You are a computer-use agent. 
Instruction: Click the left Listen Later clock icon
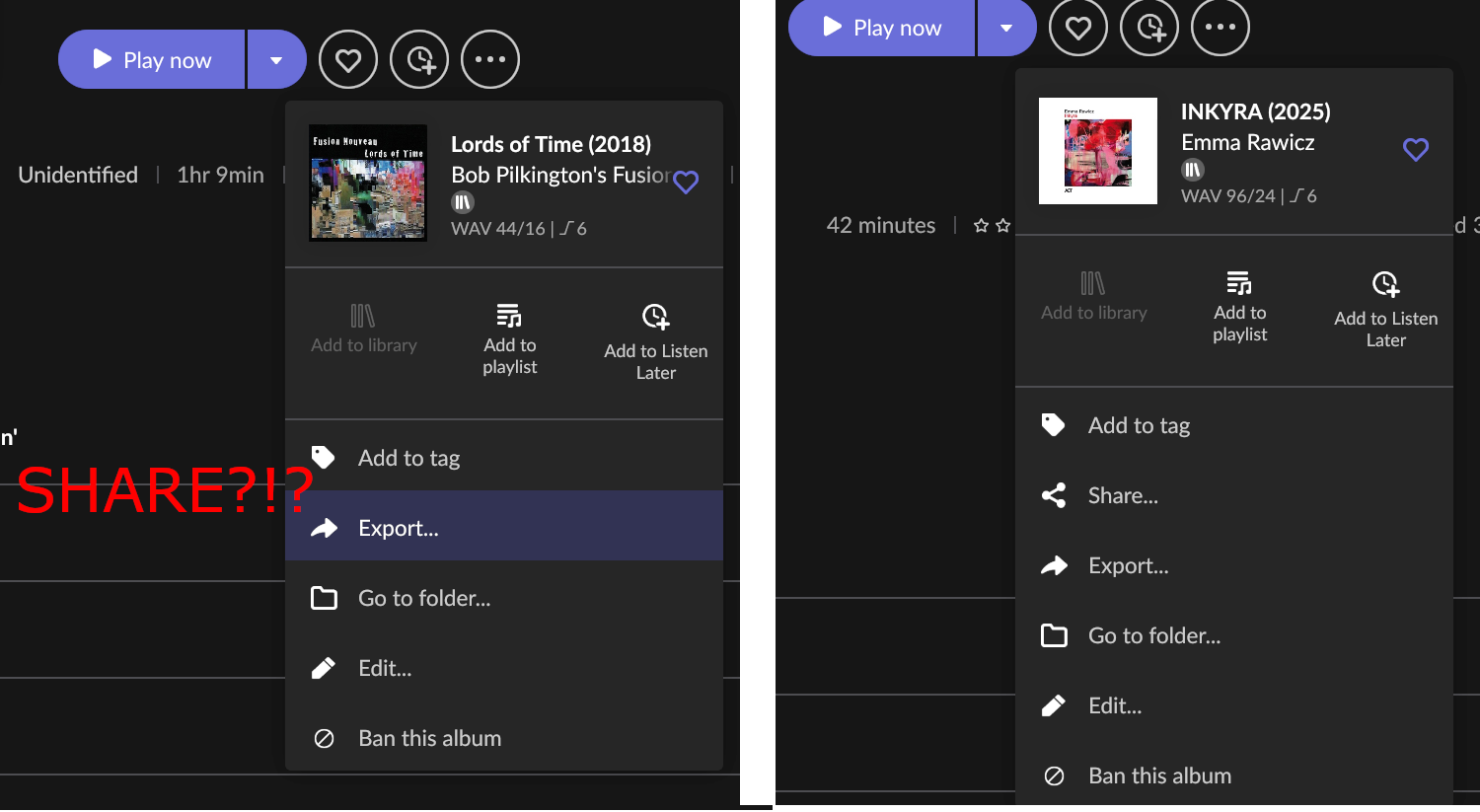419,60
